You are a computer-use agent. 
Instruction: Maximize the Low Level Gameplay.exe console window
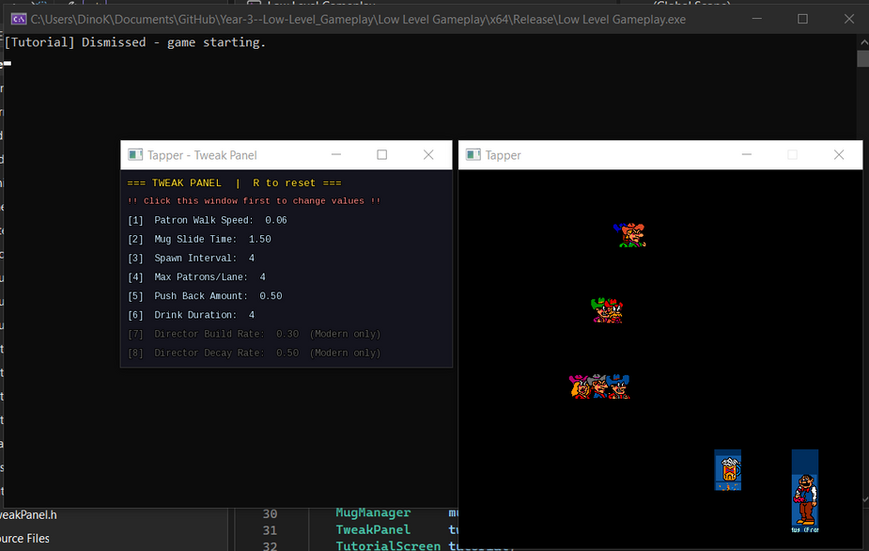pos(802,19)
